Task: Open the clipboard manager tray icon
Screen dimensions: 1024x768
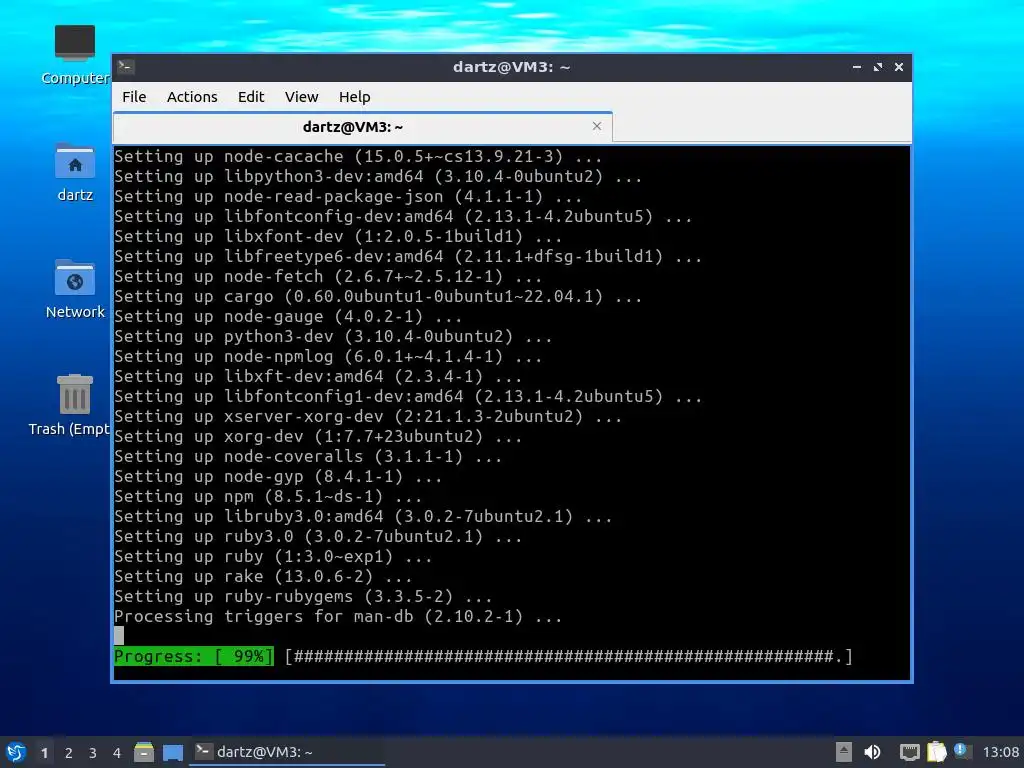Action: coord(936,752)
